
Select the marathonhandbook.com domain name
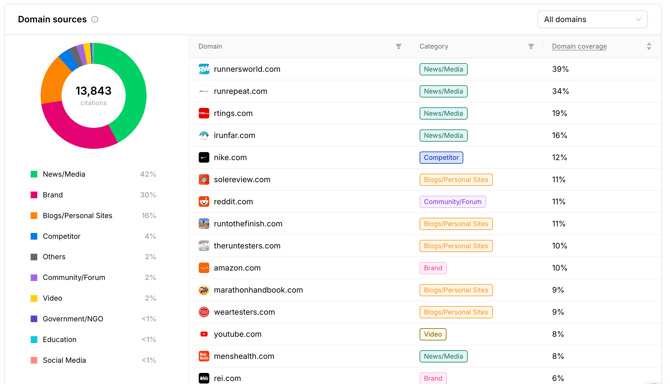(x=258, y=290)
